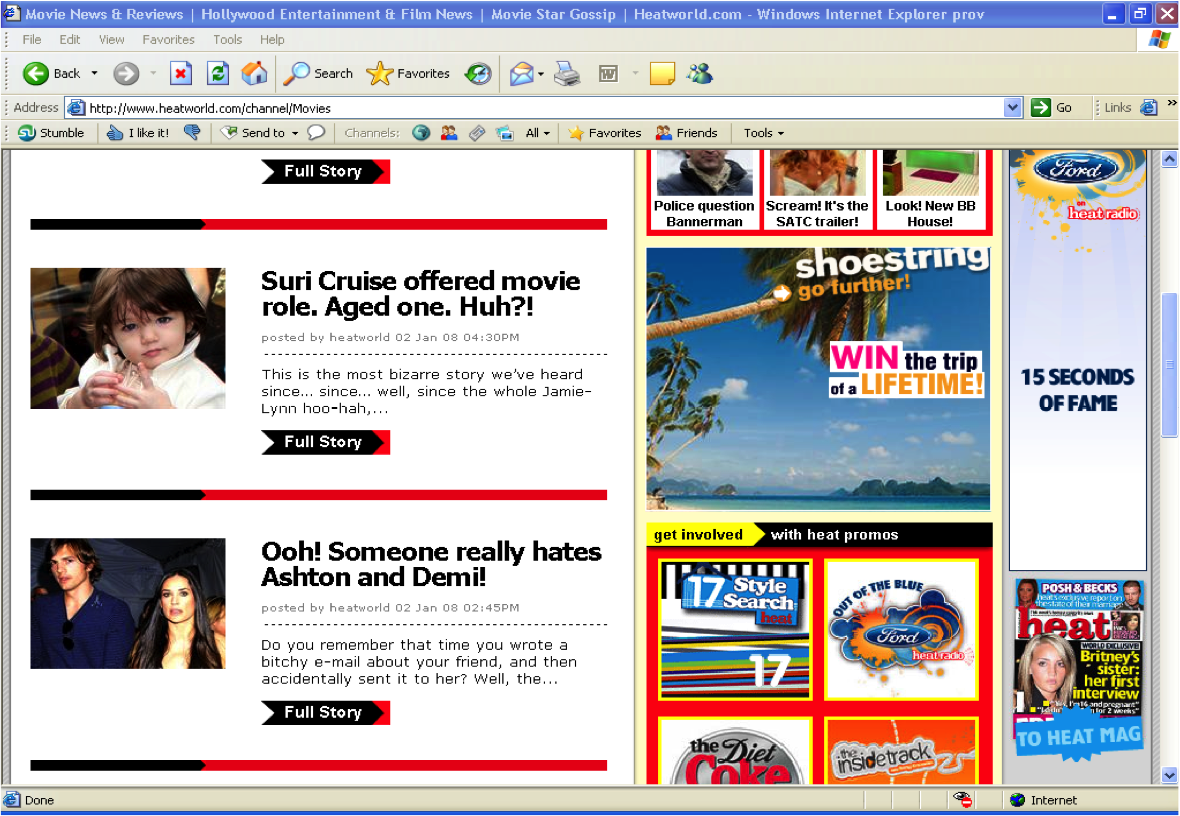The height and width of the screenshot is (816, 1180).
Task: Click the address bar URL field
Action: (x=536, y=108)
